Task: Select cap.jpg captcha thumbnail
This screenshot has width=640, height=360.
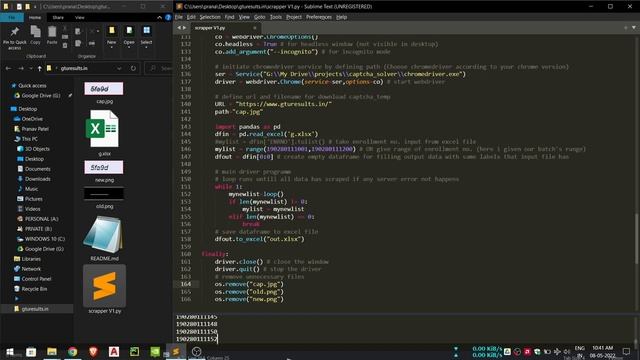Action: click(x=104, y=89)
